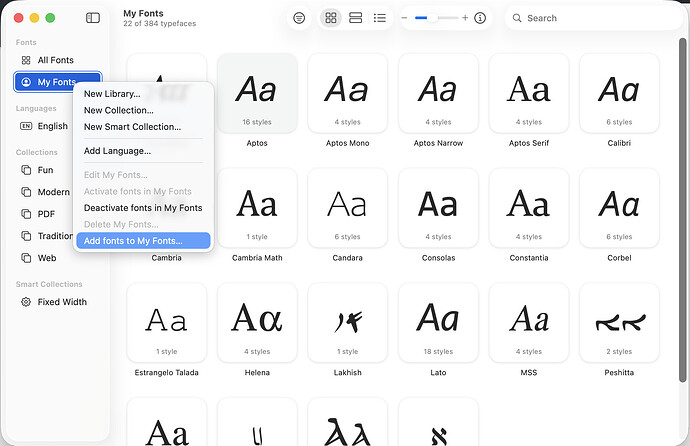Select the Consolas font thumbnail

(x=438, y=208)
